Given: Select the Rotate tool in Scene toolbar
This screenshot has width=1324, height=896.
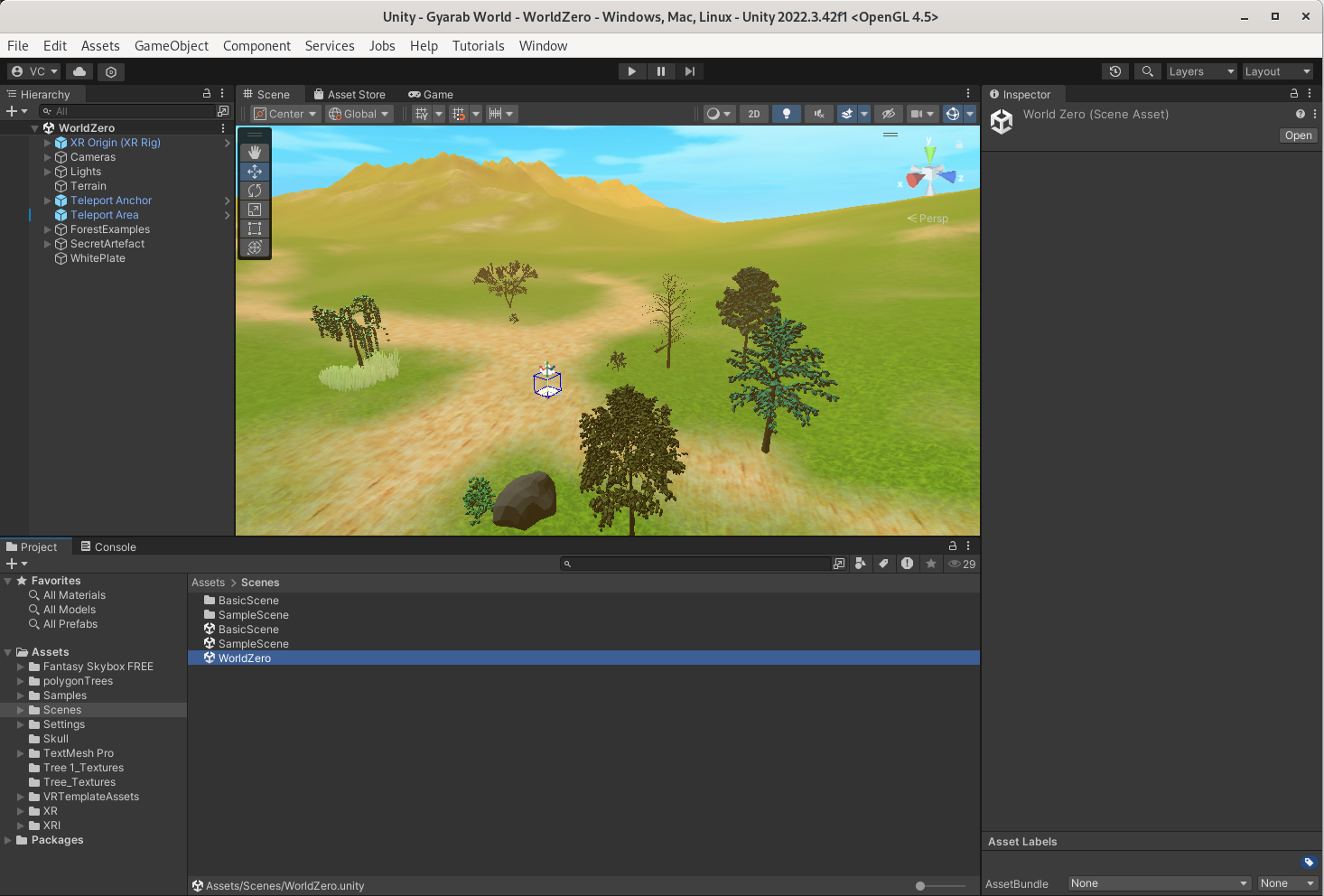Looking at the screenshot, I should (x=255, y=191).
